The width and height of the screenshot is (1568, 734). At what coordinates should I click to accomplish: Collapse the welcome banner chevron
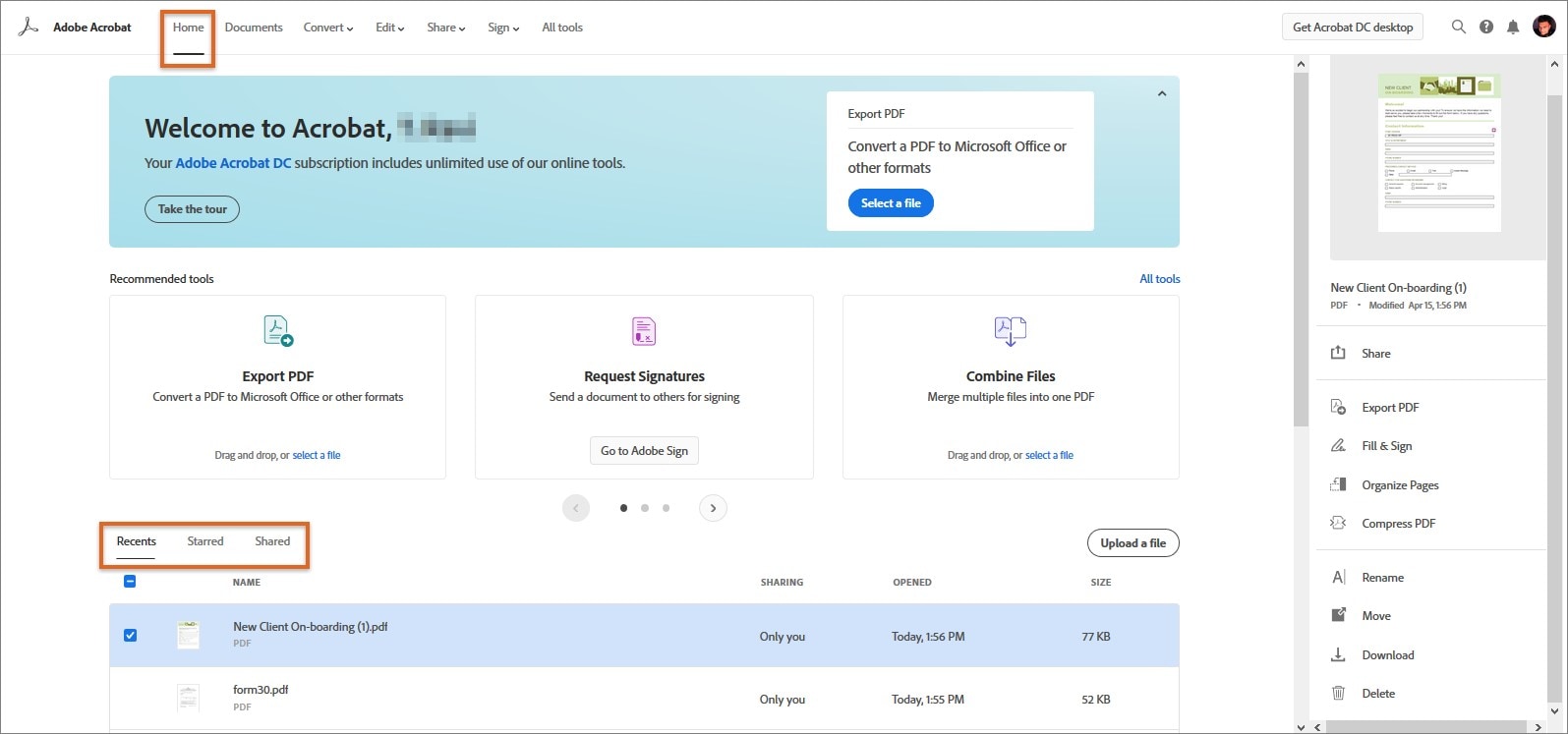coord(1162,94)
